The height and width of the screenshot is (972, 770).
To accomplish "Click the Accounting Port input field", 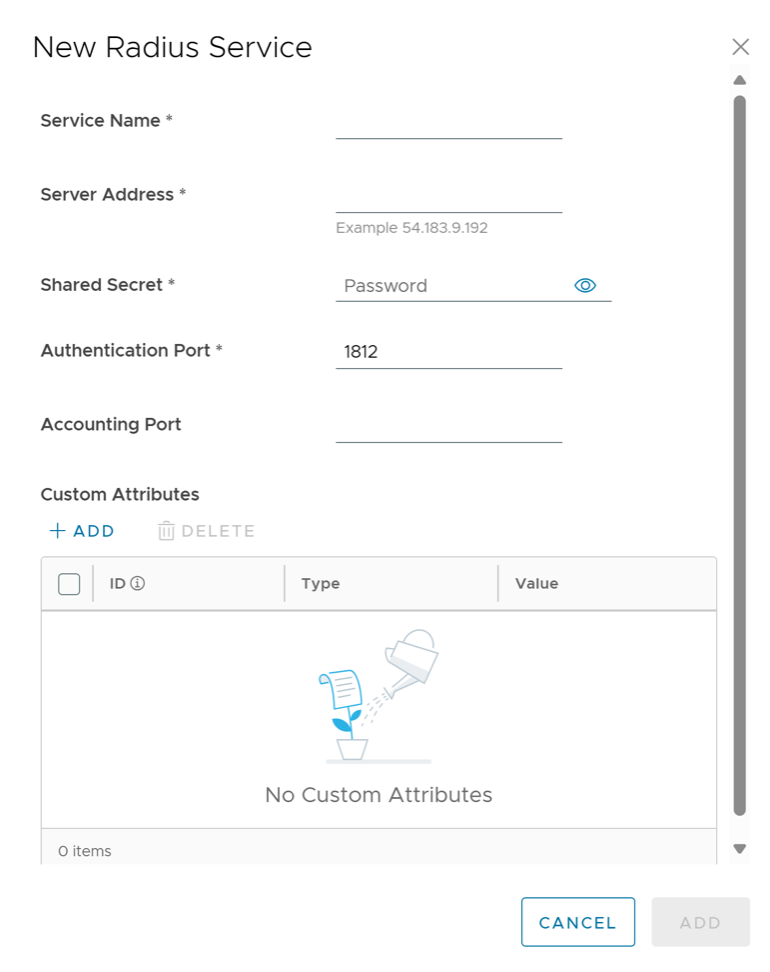I will coord(449,426).
